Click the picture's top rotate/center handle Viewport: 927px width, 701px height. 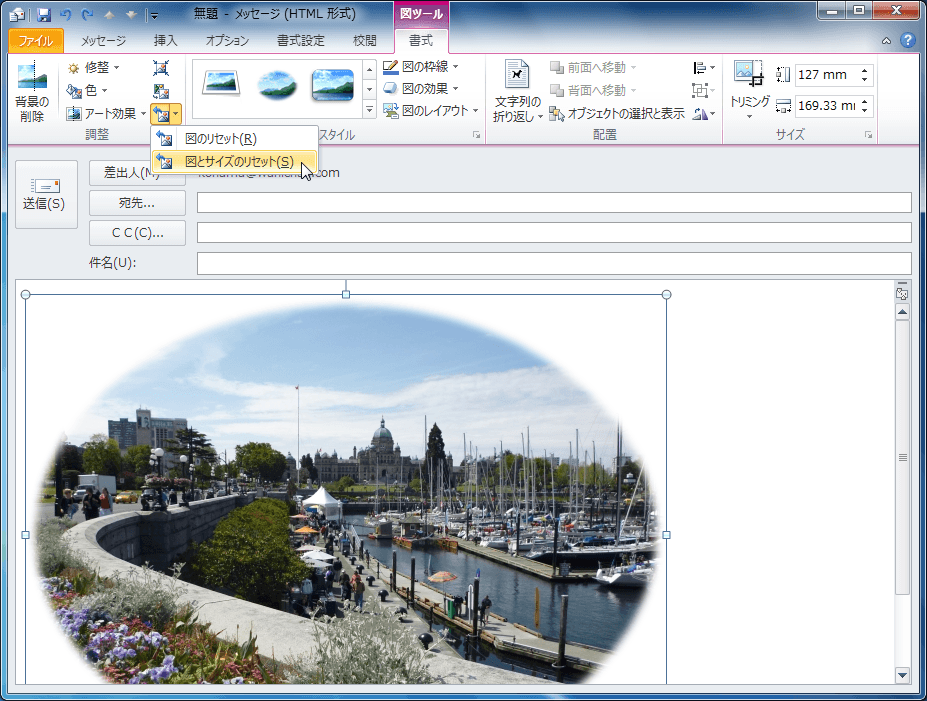click(x=346, y=294)
